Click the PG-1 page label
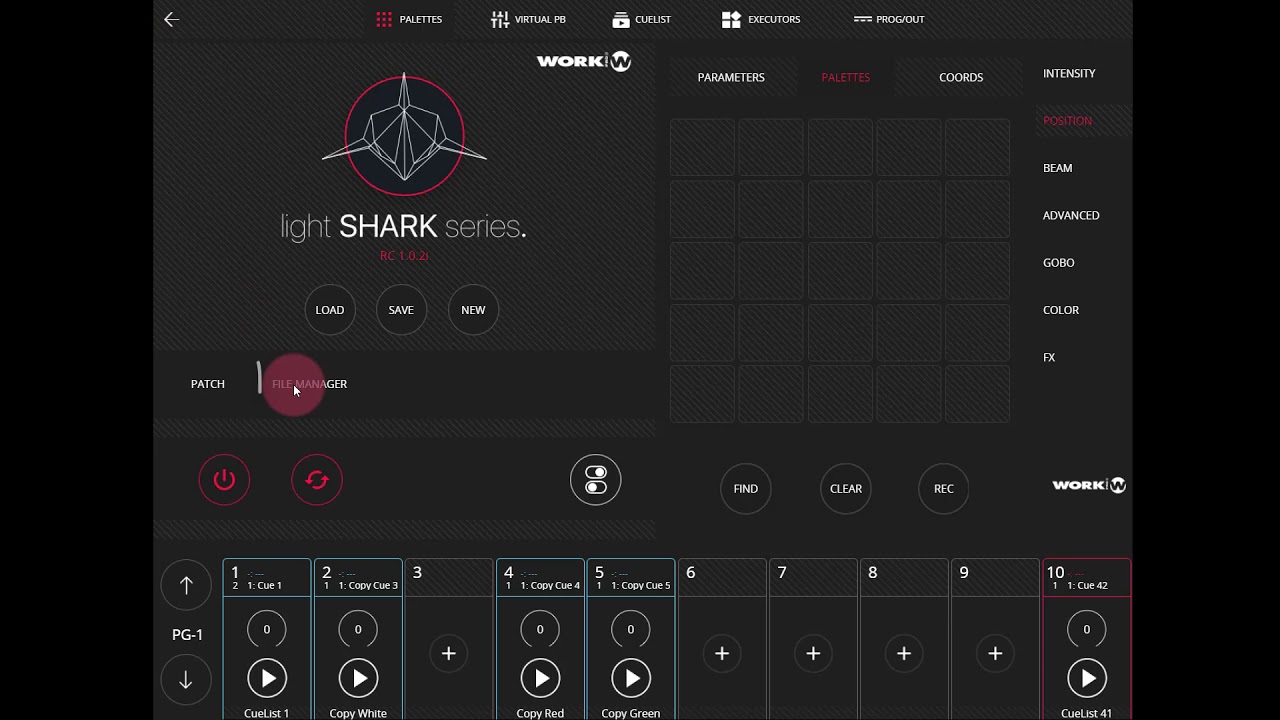Screen dimensions: 1280x720 (187, 635)
